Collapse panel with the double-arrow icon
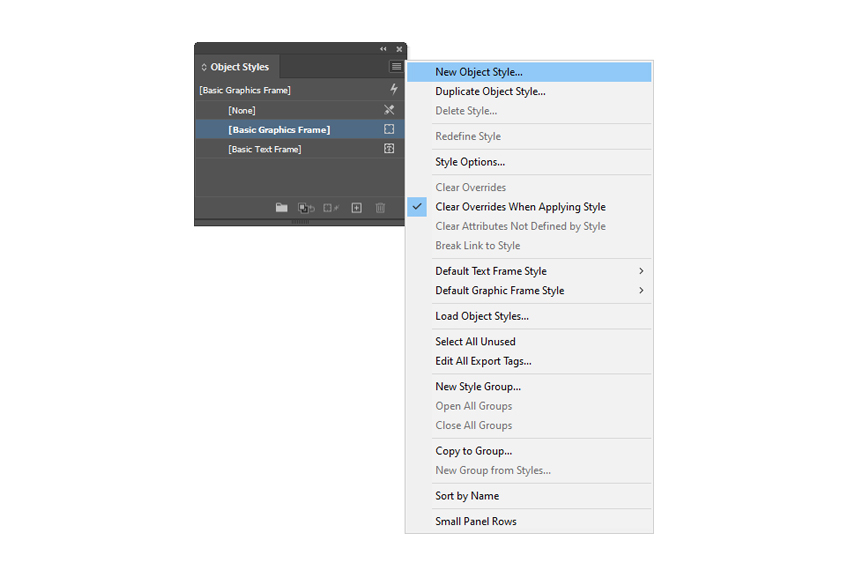 (x=383, y=49)
